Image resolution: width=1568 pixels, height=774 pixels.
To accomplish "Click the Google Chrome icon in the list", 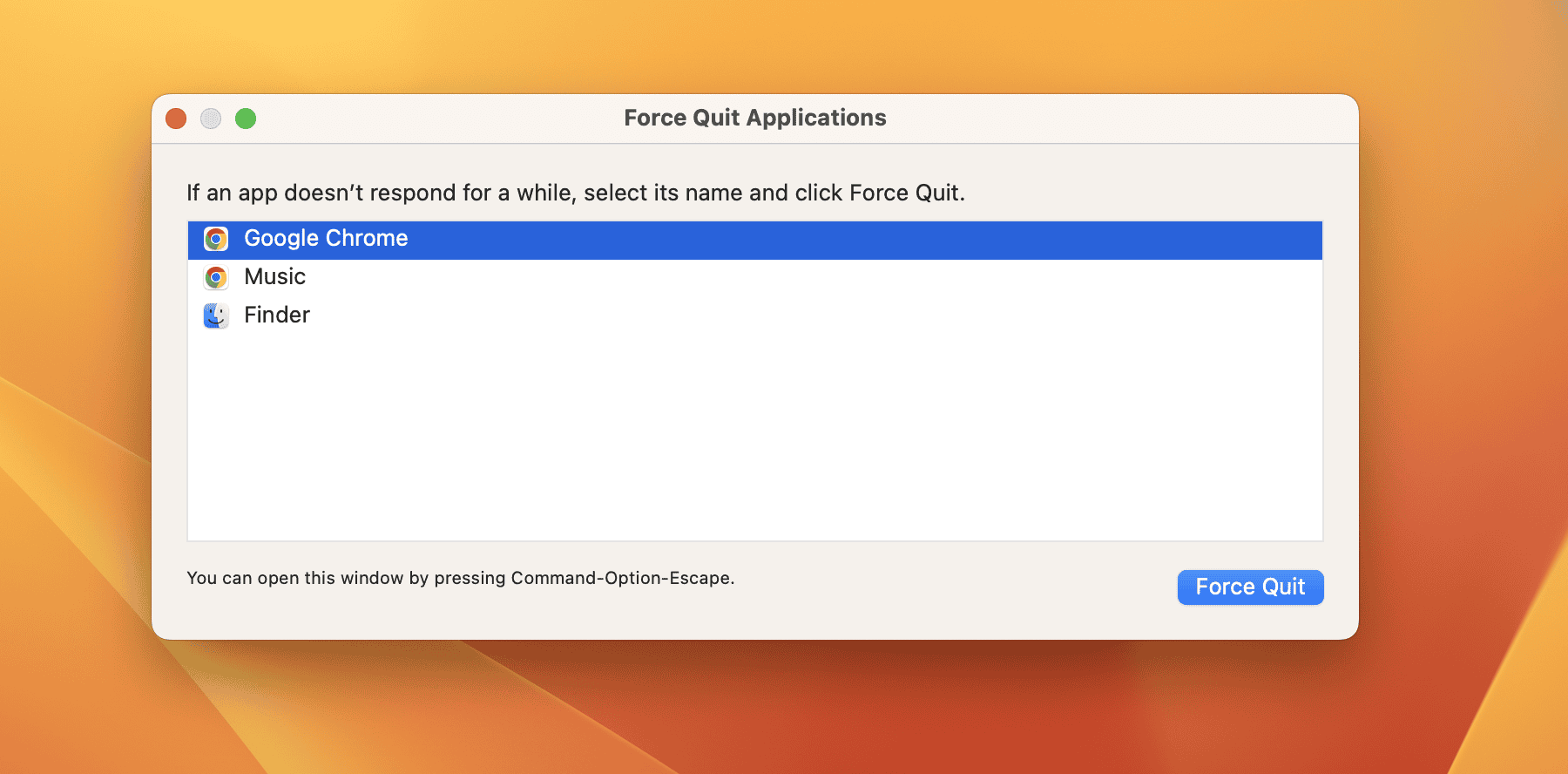I will coord(216,239).
